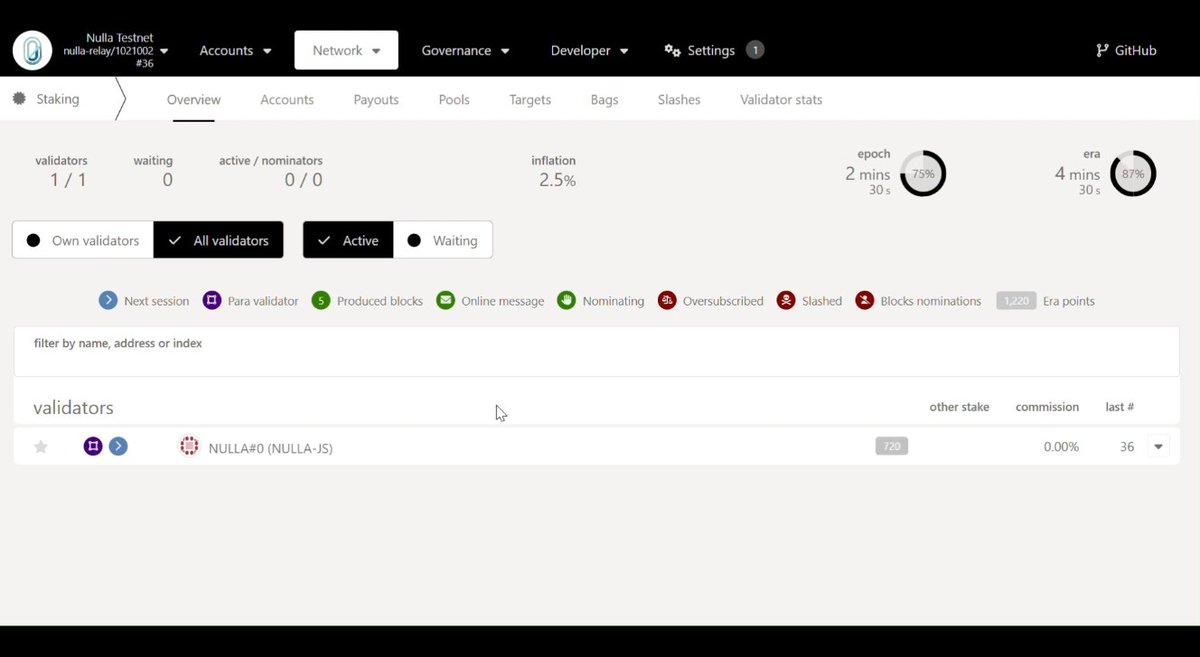Click the GitHub branch icon

click(1102, 50)
